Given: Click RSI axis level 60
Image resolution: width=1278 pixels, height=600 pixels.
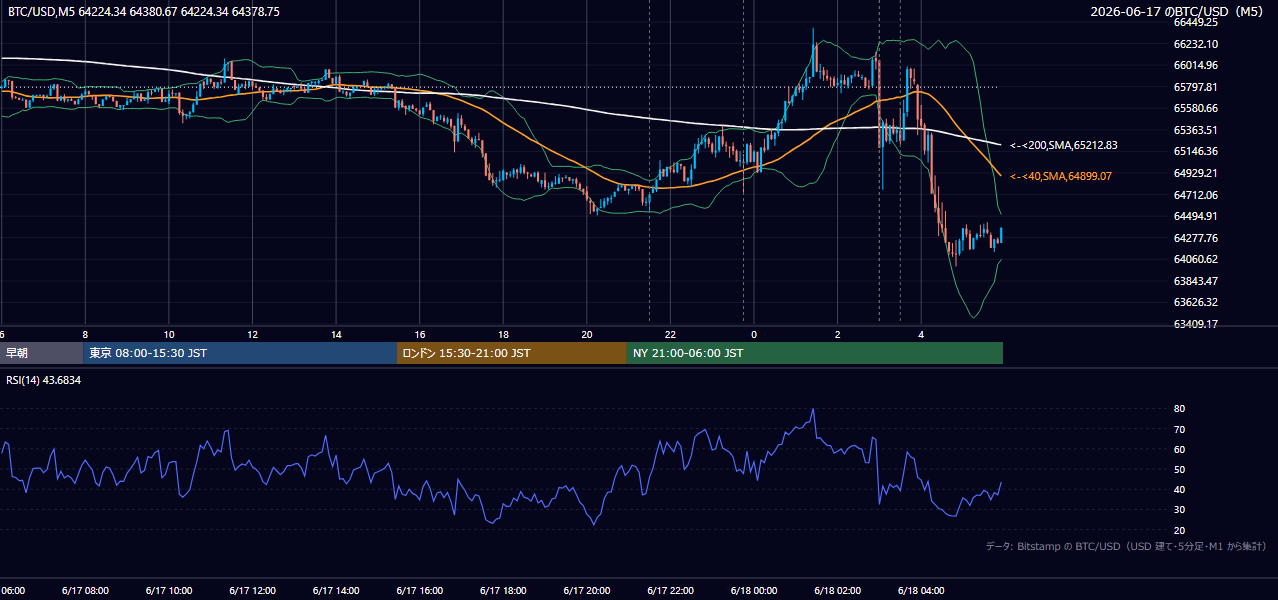Looking at the screenshot, I should 1179,449.
